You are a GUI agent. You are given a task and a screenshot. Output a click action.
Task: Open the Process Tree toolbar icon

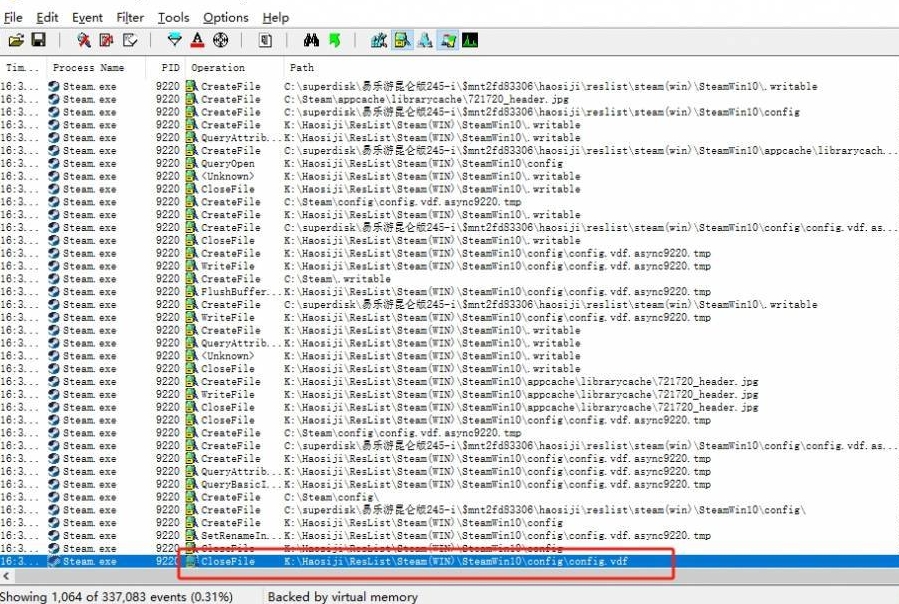click(x=265, y=40)
